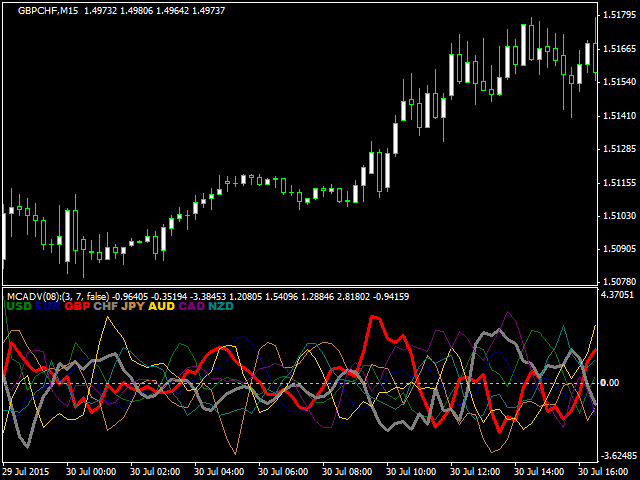Click price level 1.51410 on the price scale
Screen dimensions: 640x480
tap(619, 116)
